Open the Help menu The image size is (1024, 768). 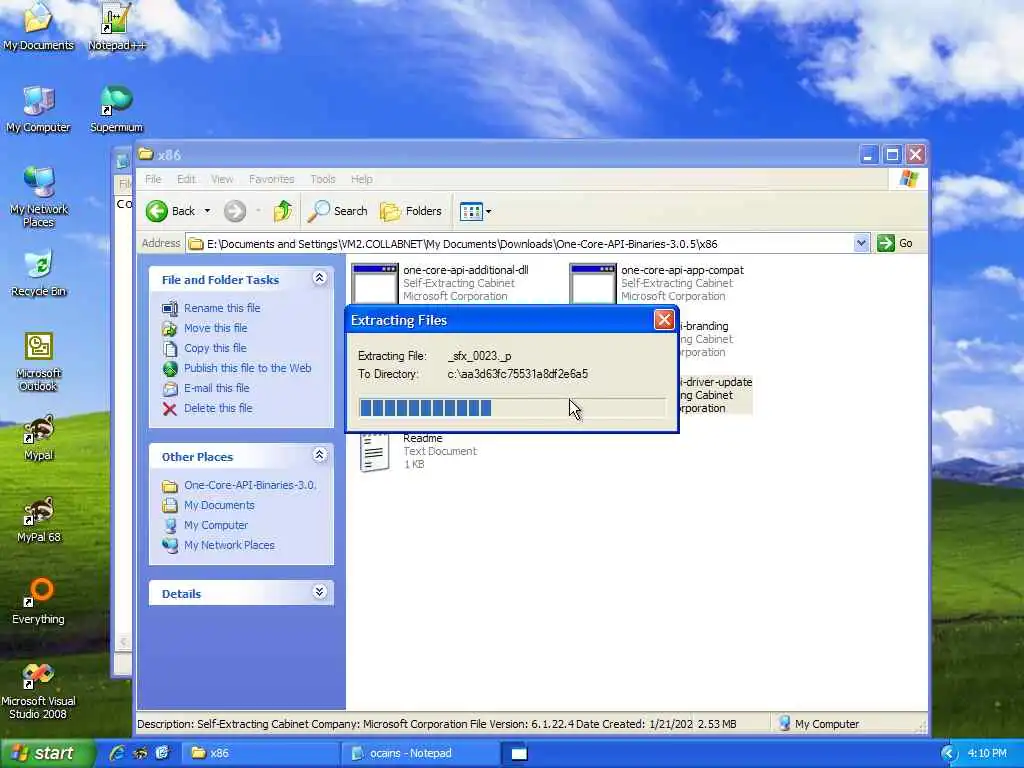click(362, 179)
